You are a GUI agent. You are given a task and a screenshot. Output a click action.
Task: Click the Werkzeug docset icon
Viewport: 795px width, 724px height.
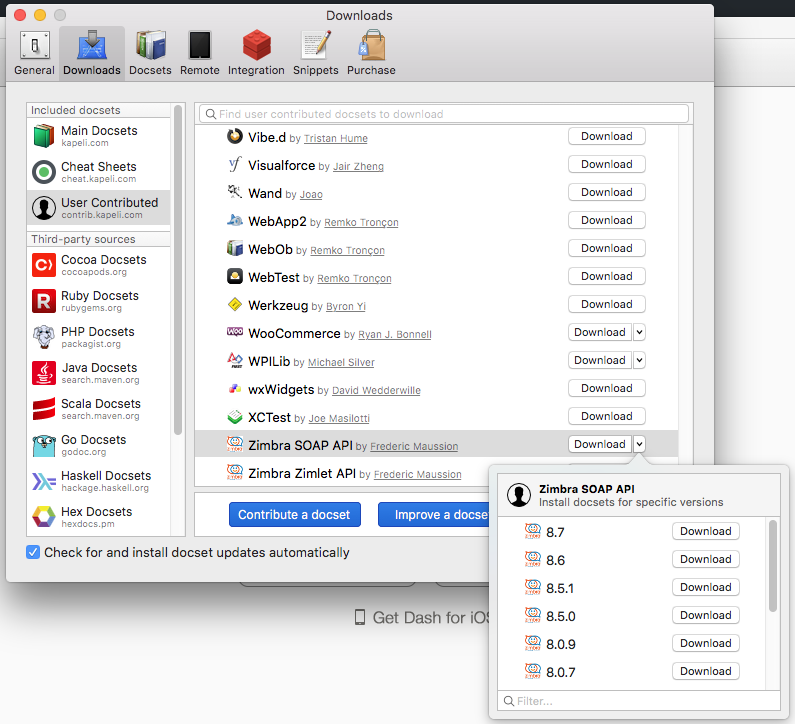click(x=234, y=304)
